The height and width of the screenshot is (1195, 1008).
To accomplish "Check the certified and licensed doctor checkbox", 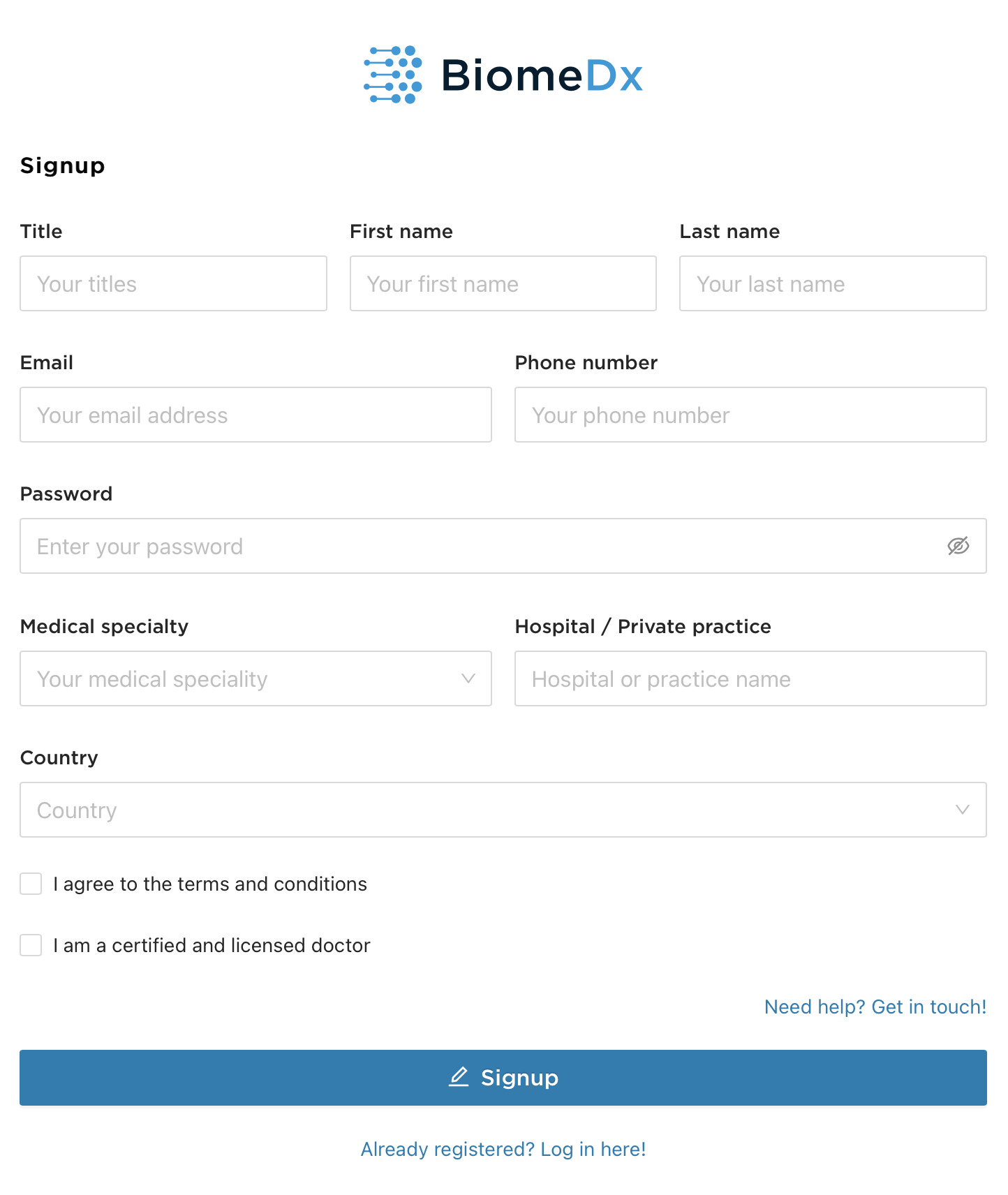I will pos(31,945).
